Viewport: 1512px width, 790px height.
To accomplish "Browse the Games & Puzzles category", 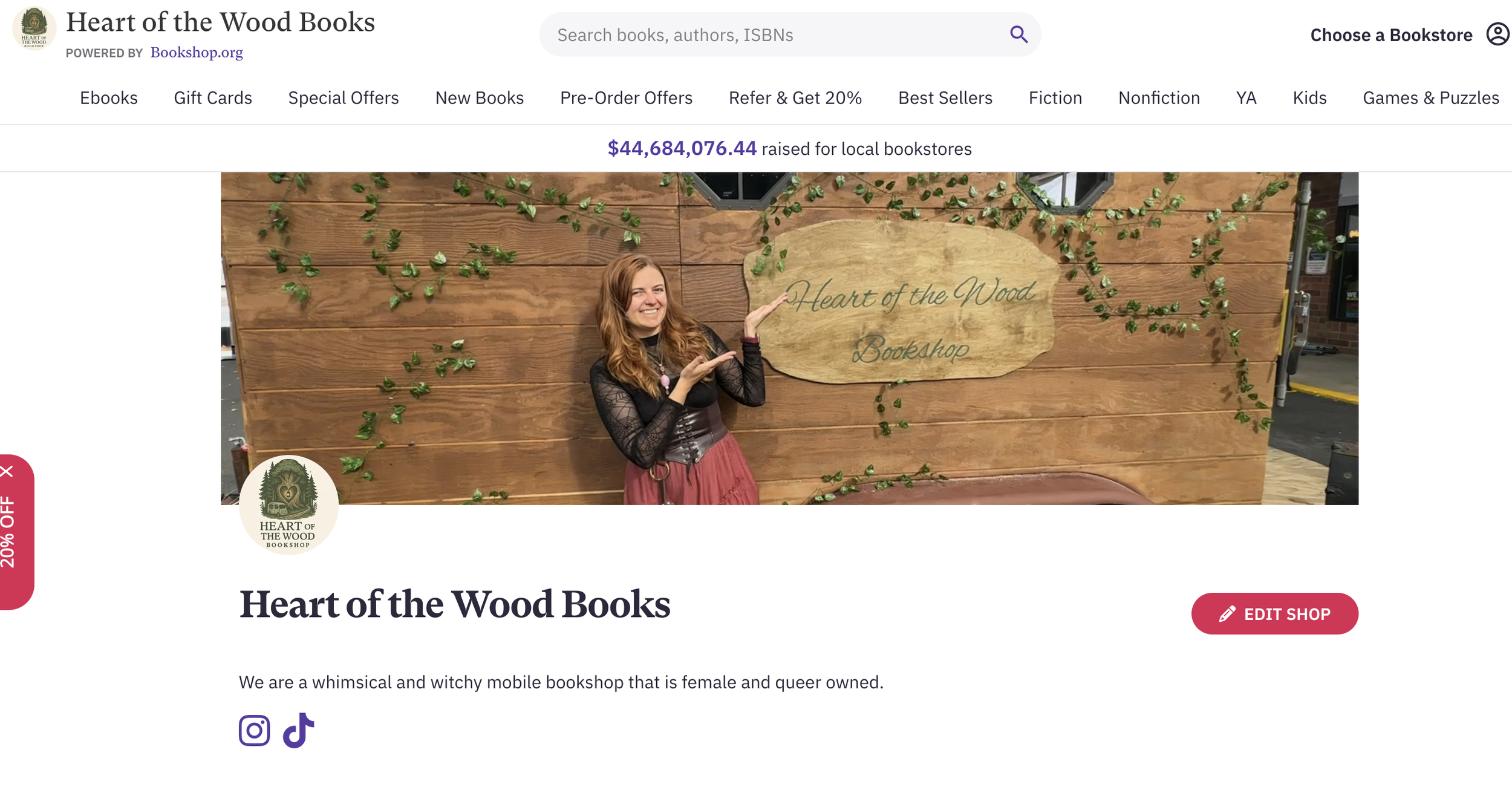I will (1430, 98).
